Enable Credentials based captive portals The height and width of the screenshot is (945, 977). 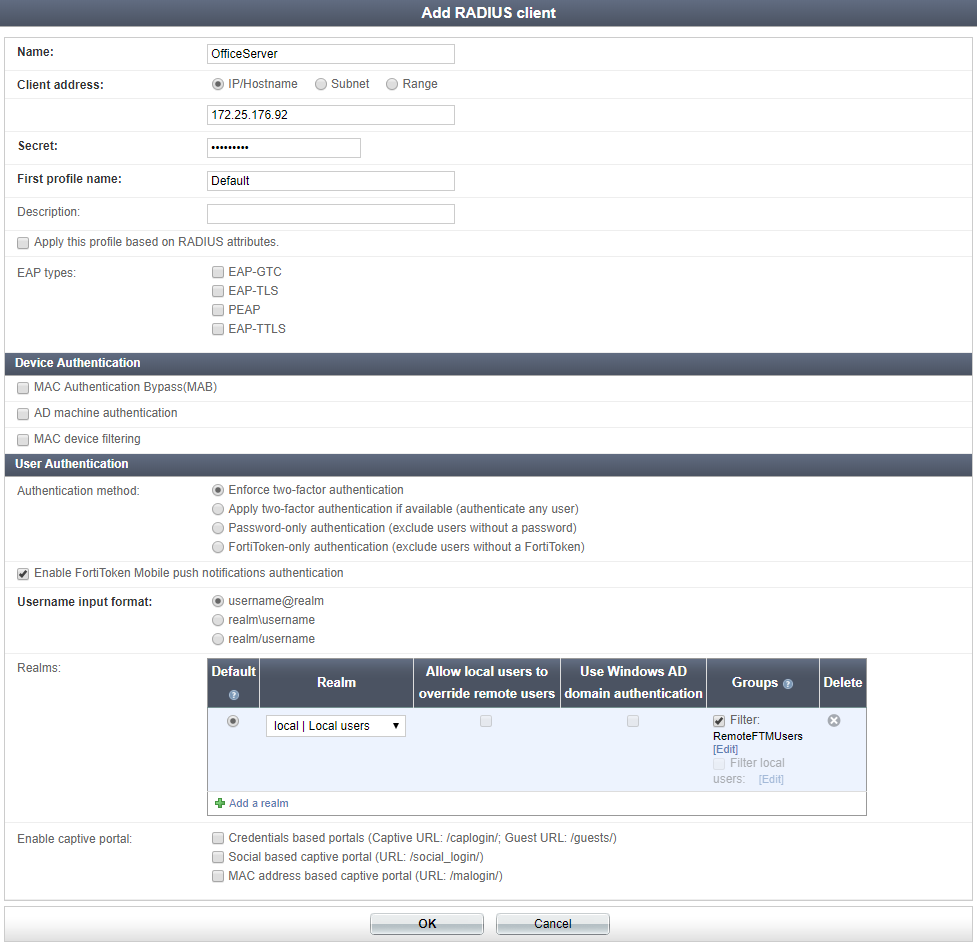coord(218,838)
